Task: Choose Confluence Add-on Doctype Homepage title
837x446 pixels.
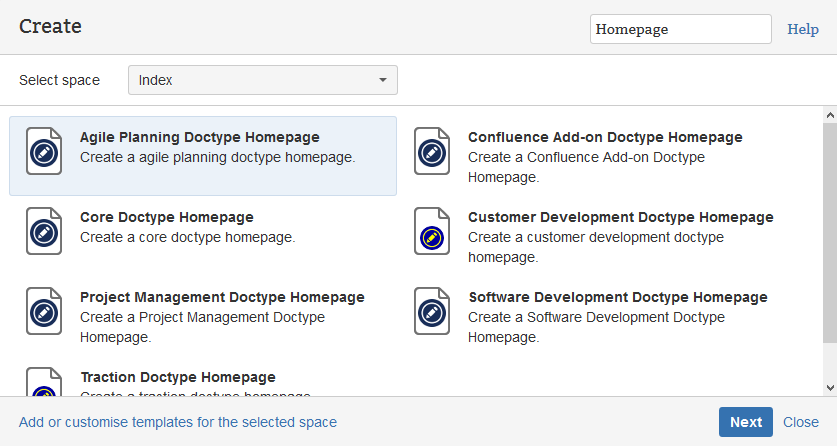Action: click(604, 137)
